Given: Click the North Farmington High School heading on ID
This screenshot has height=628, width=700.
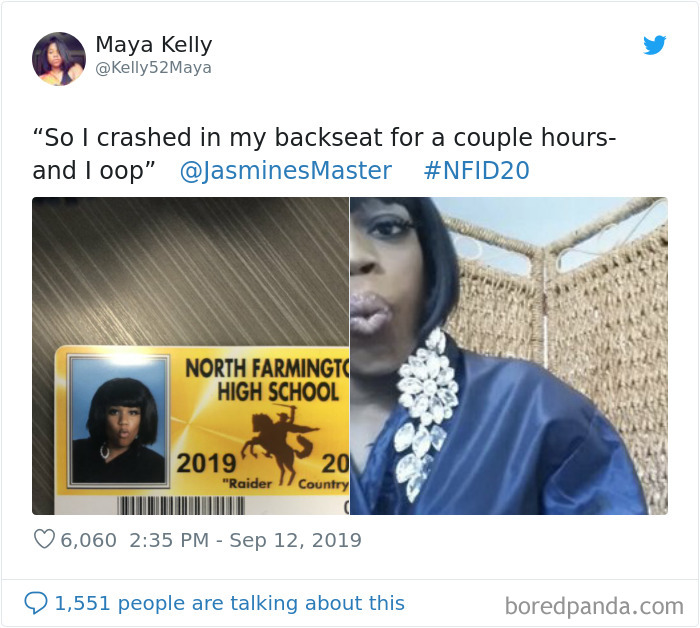Looking at the screenshot, I should (267, 380).
